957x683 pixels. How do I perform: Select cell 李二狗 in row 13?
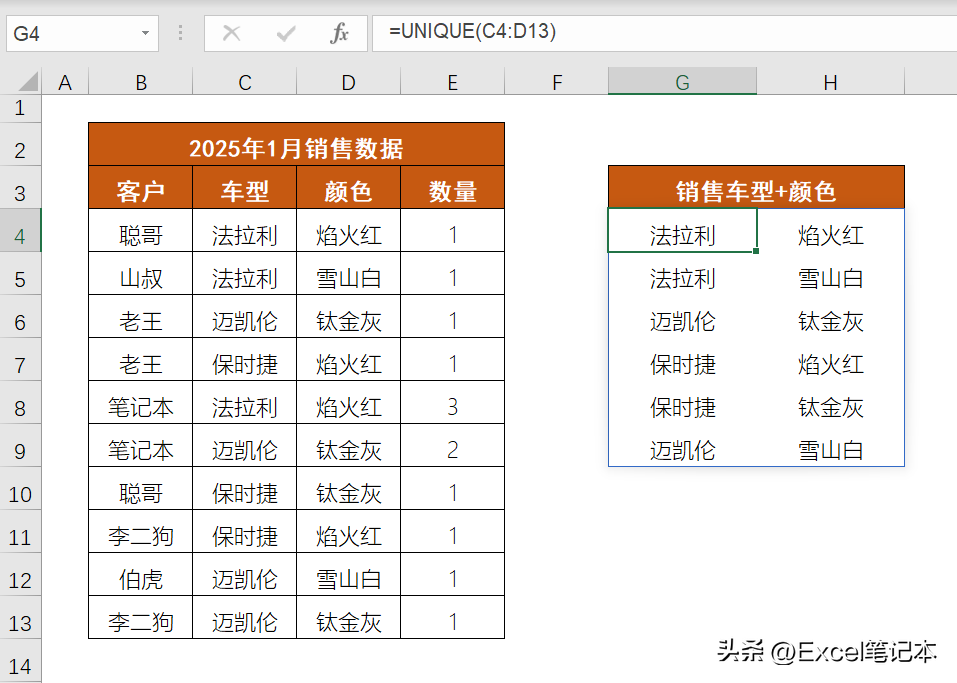click(x=141, y=618)
